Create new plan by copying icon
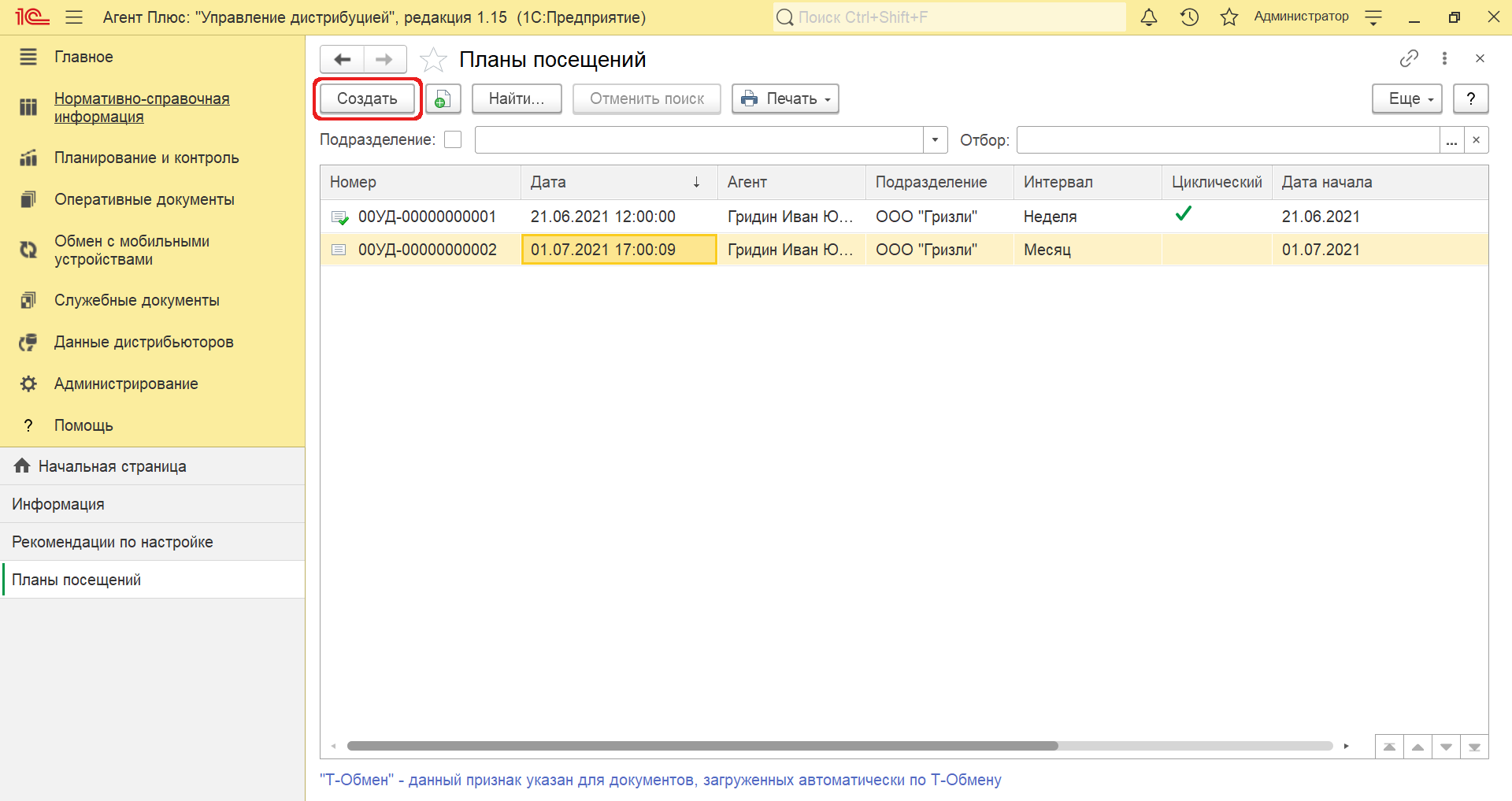This screenshot has width=1512, height=801. 443,99
